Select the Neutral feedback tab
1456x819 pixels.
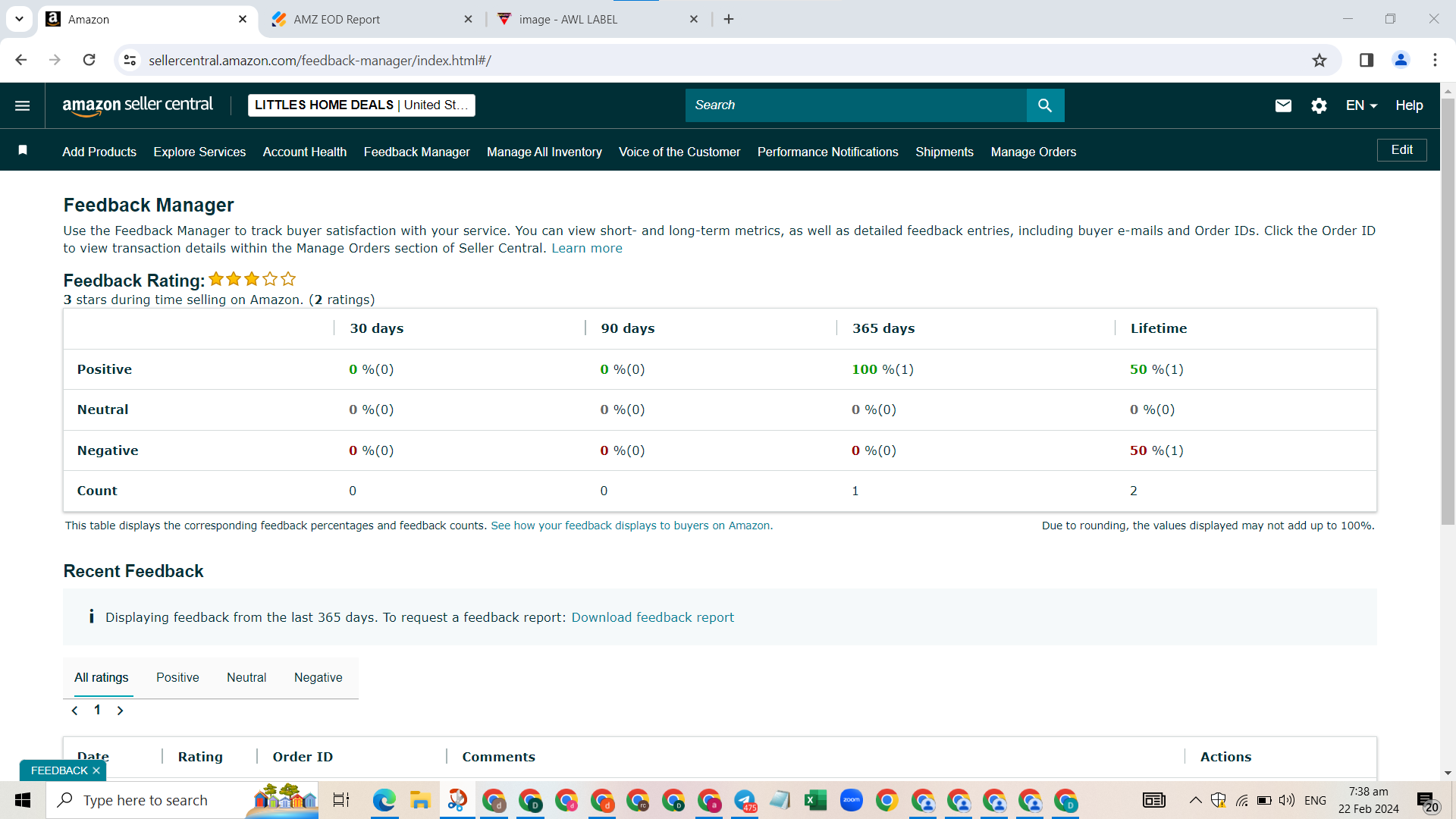point(246,678)
